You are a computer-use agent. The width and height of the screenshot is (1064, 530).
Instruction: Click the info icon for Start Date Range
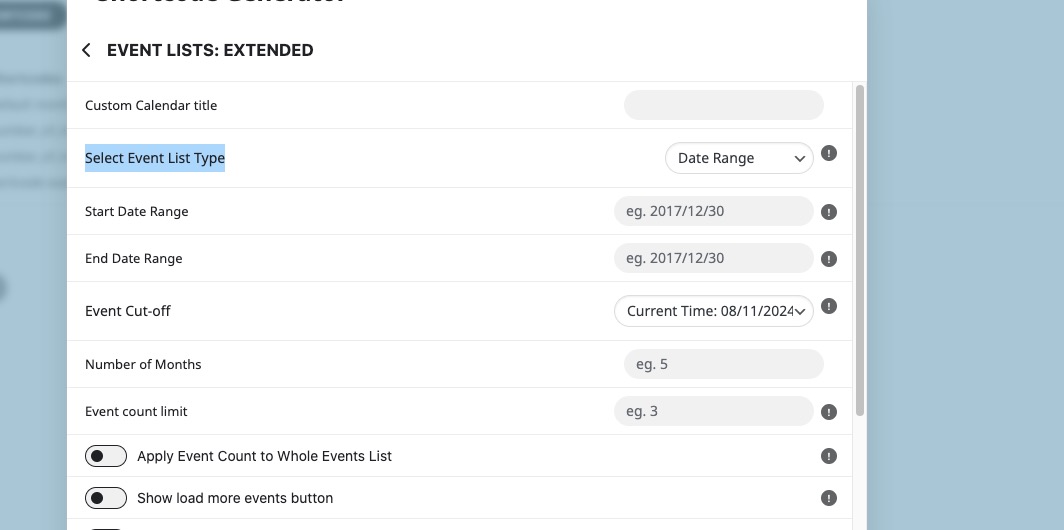(x=829, y=212)
